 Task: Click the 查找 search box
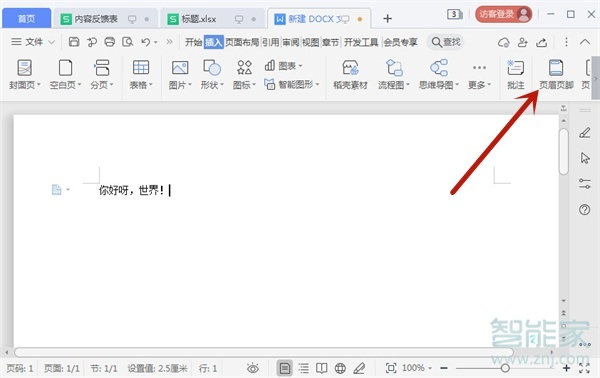(446, 42)
